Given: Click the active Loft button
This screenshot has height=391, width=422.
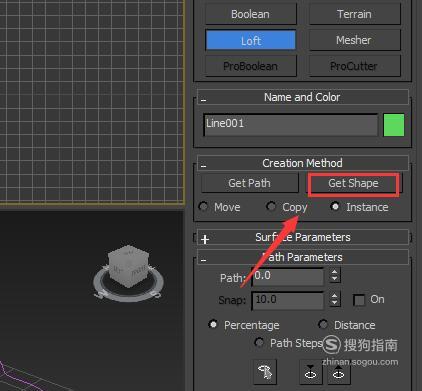Looking at the screenshot, I should click(x=251, y=40).
